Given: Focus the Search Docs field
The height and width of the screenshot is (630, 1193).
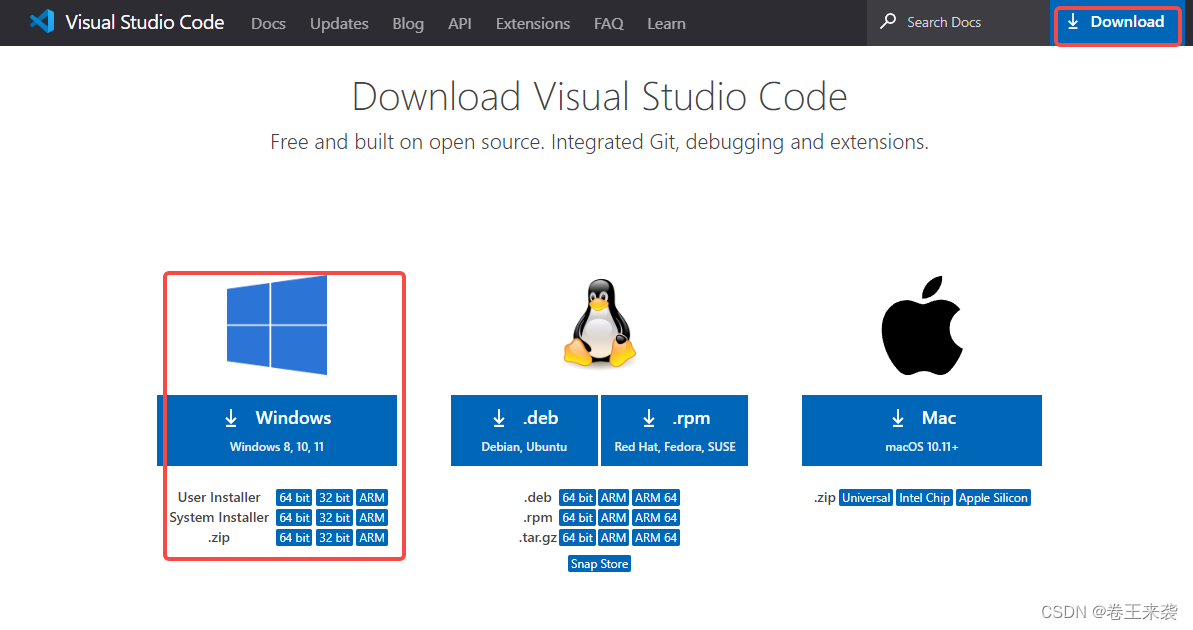Looking at the screenshot, I should [958, 23].
